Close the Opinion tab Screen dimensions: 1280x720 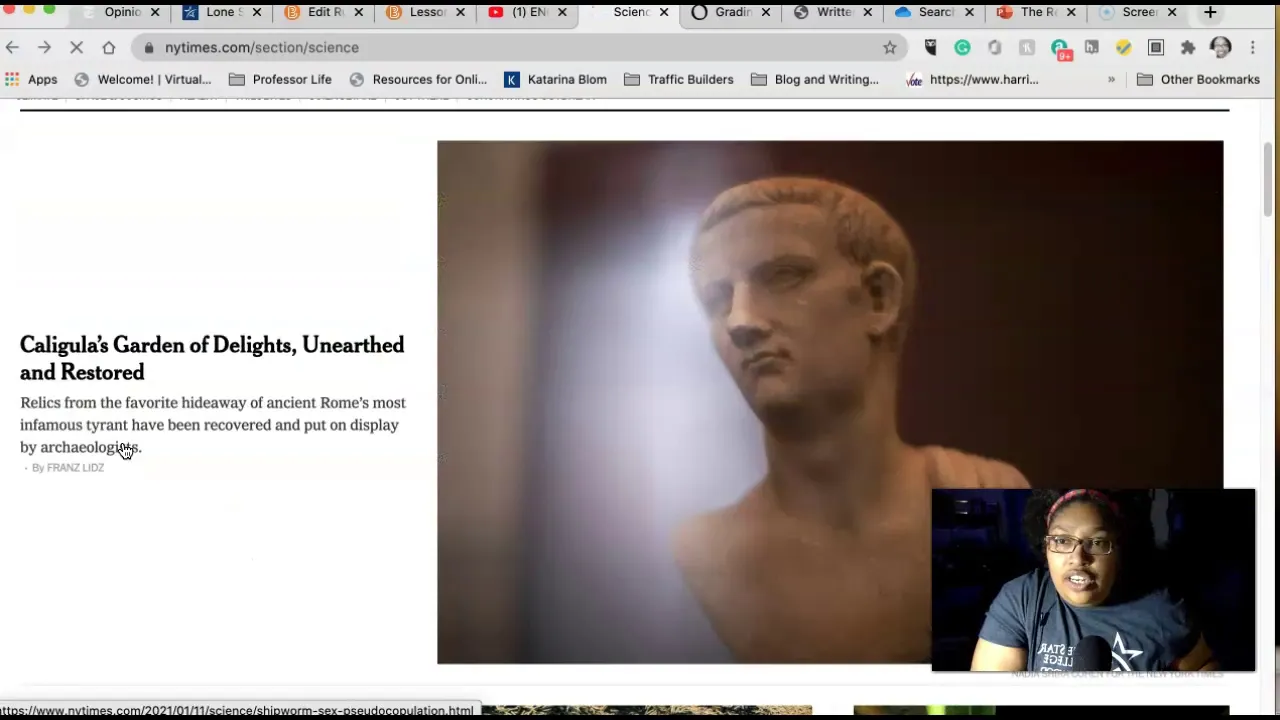point(155,12)
